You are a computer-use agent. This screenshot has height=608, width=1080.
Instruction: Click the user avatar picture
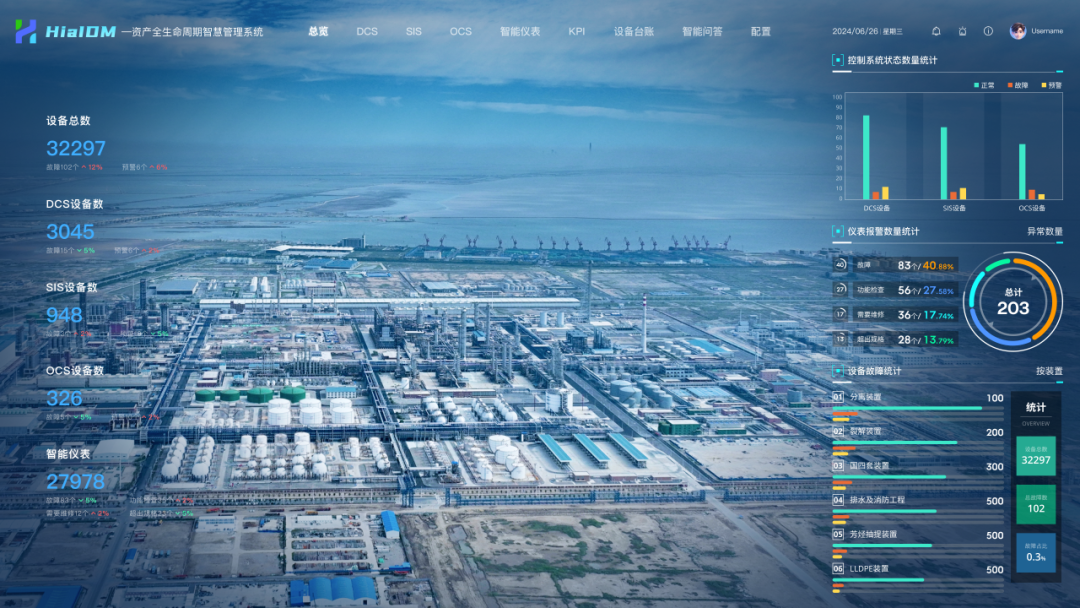1018,31
